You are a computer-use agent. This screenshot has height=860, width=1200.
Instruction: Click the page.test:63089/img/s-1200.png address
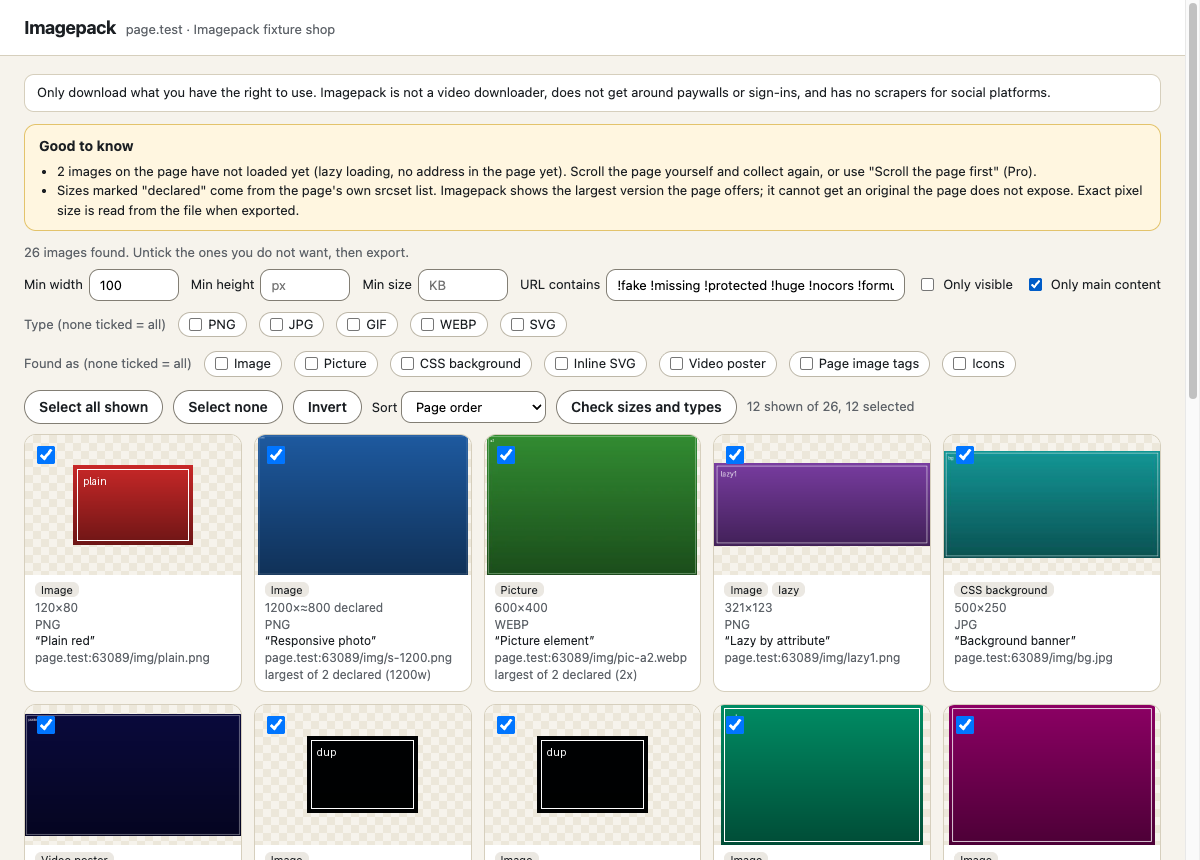(358, 658)
